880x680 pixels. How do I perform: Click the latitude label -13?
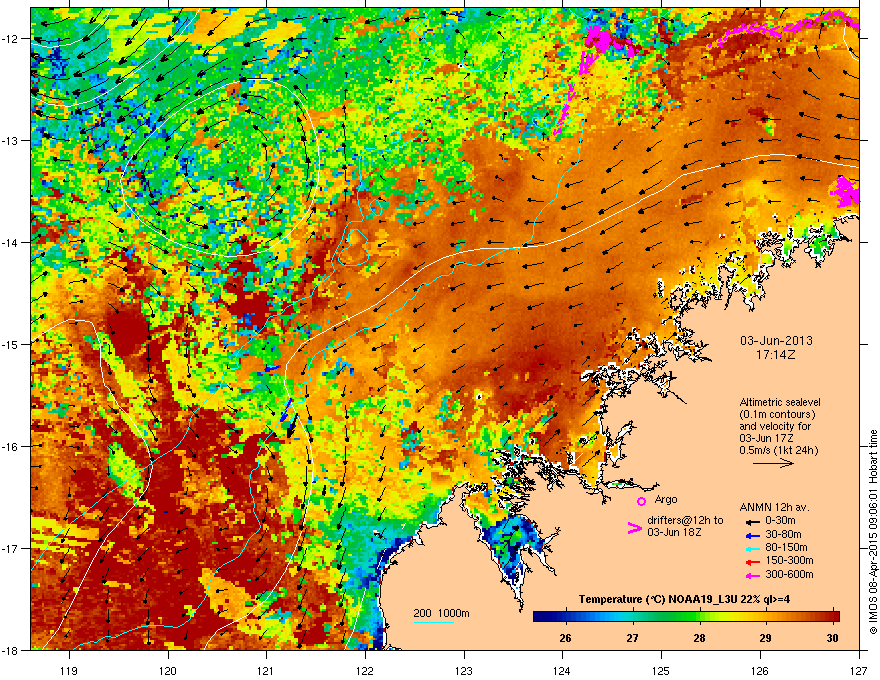click(x=10, y=140)
